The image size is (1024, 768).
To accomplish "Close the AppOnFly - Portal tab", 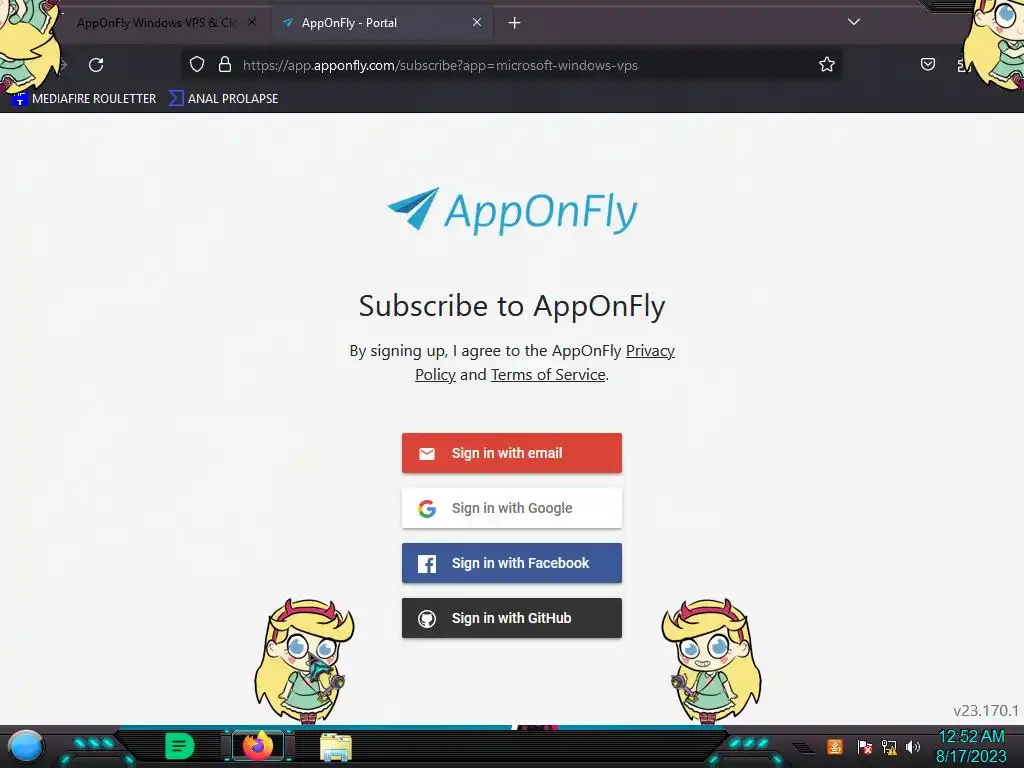I will click(477, 23).
